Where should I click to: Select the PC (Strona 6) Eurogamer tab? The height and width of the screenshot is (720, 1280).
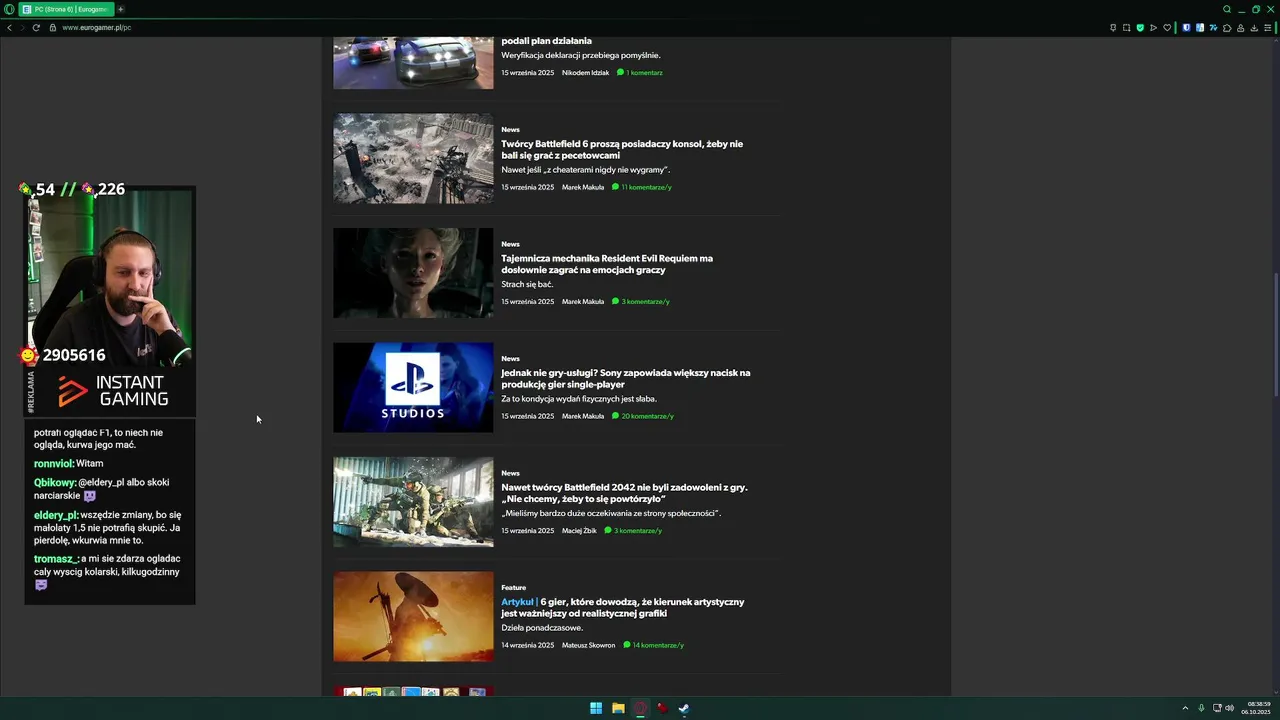point(65,9)
